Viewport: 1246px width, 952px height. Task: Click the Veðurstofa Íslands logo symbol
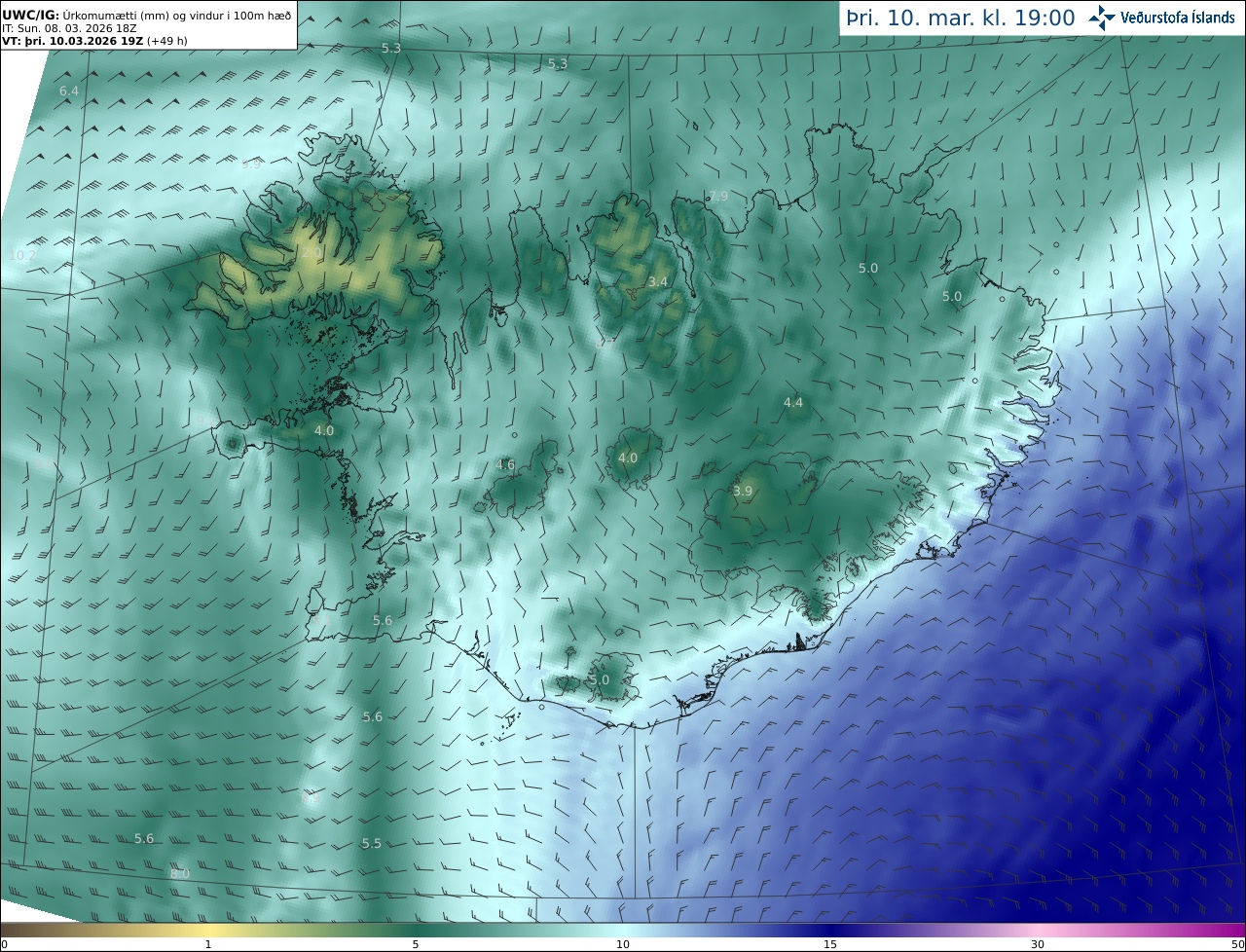click(x=1102, y=18)
